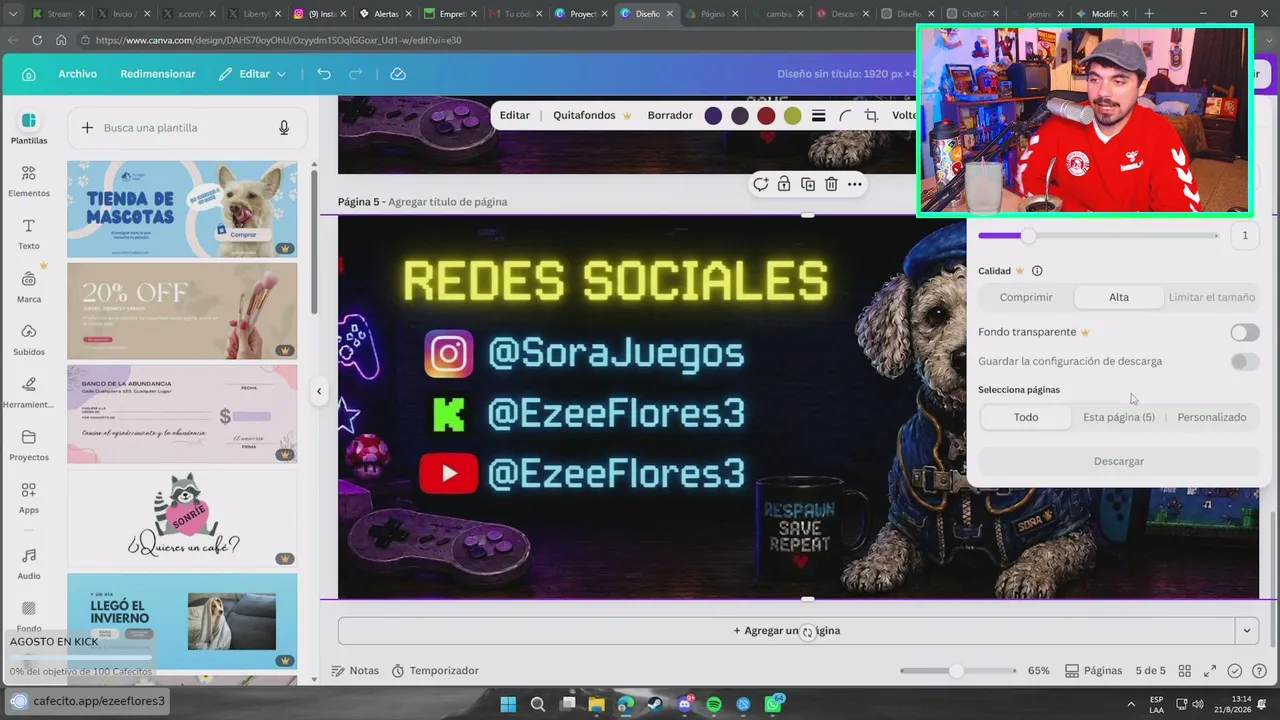Go to Canva home icon

pyautogui.click(x=29, y=74)
